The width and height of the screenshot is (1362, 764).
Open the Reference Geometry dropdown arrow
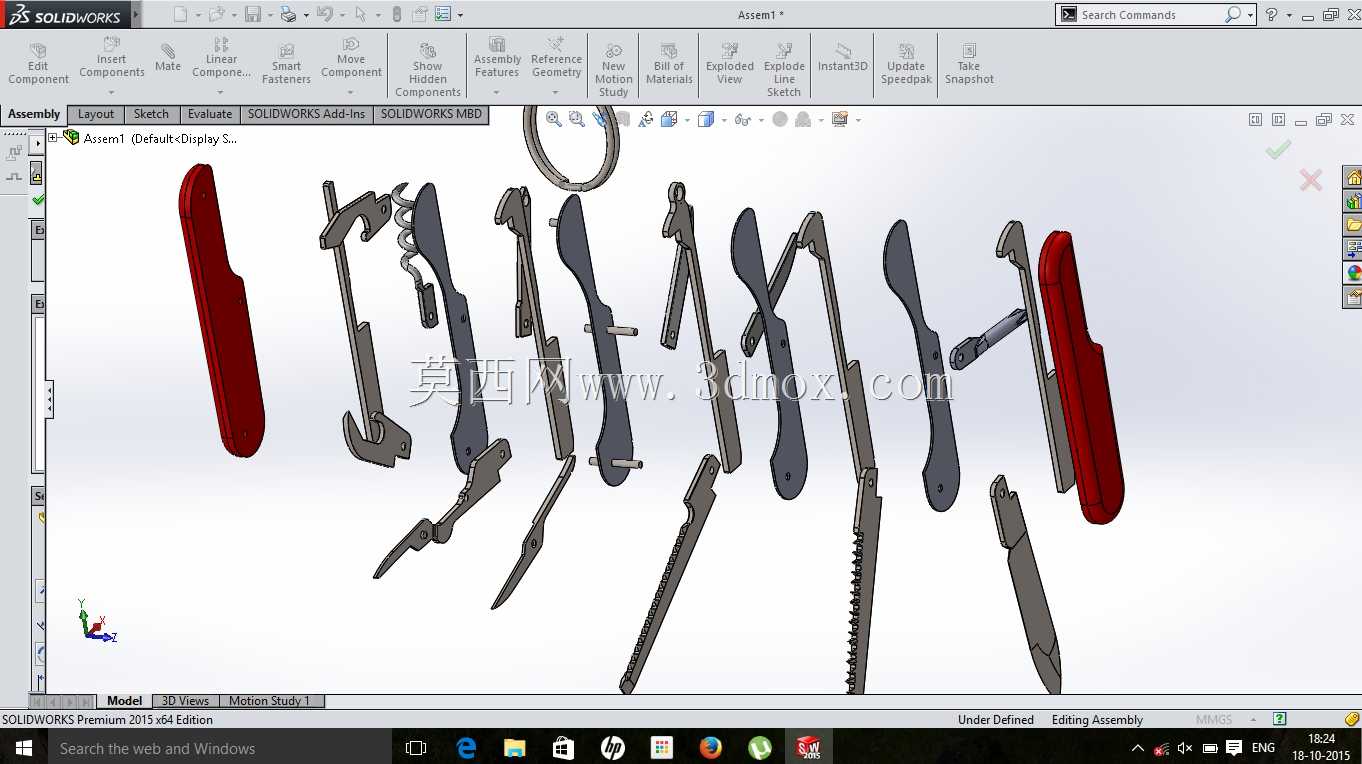(x=556, y=92)
